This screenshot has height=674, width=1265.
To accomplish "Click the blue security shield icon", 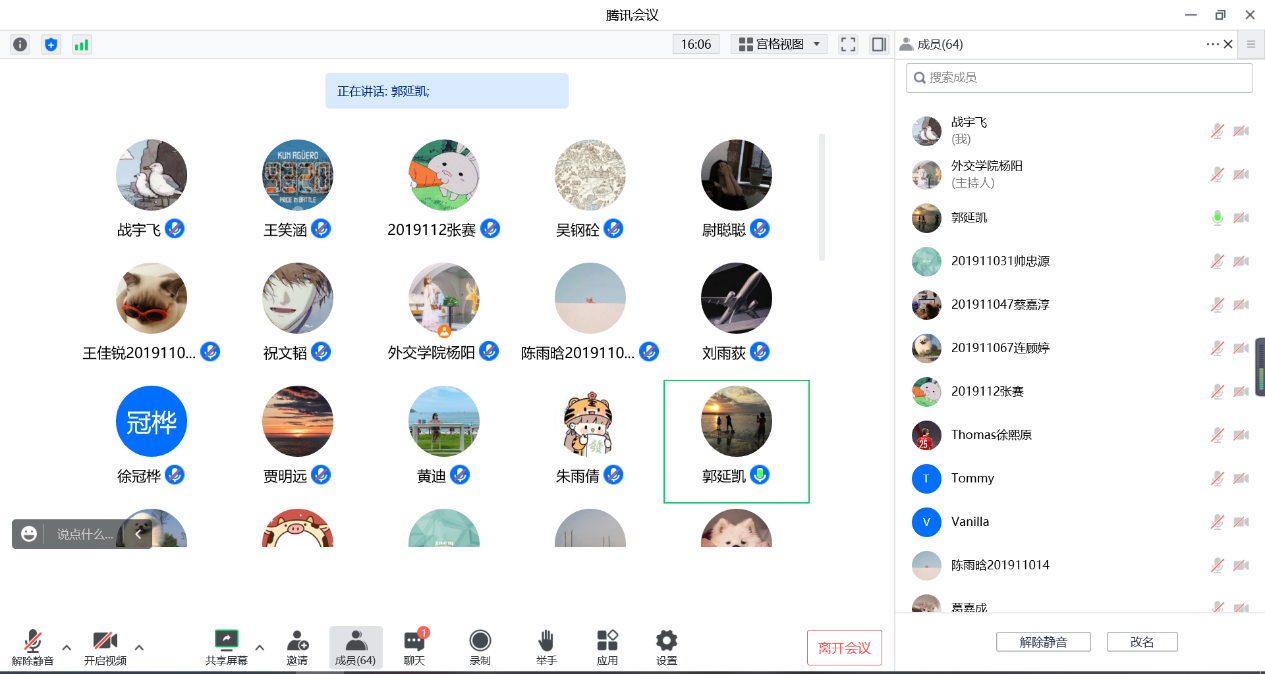I will coord(51,44).
